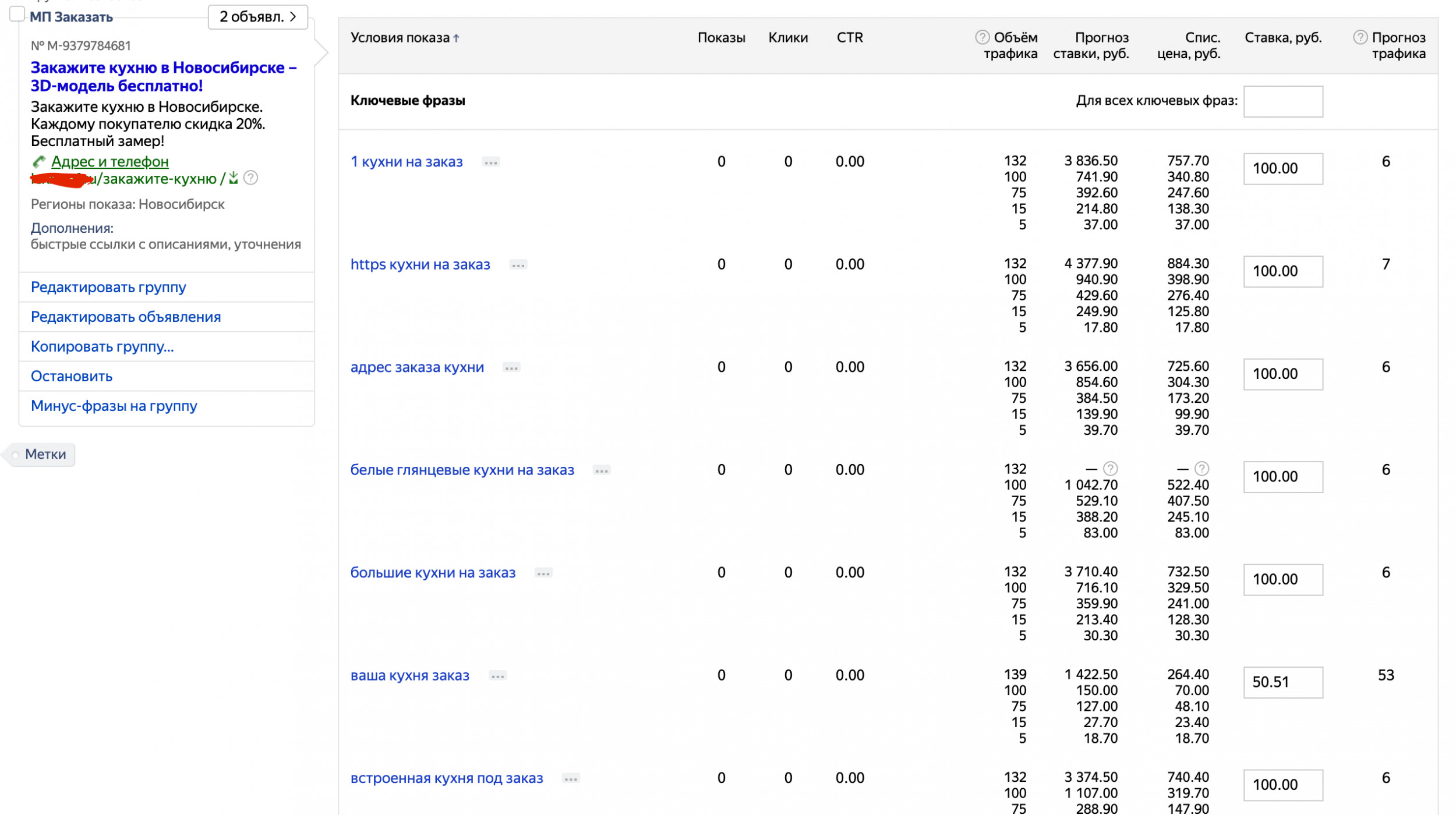Check the МП Заказать group checkbox

(17, 13)
